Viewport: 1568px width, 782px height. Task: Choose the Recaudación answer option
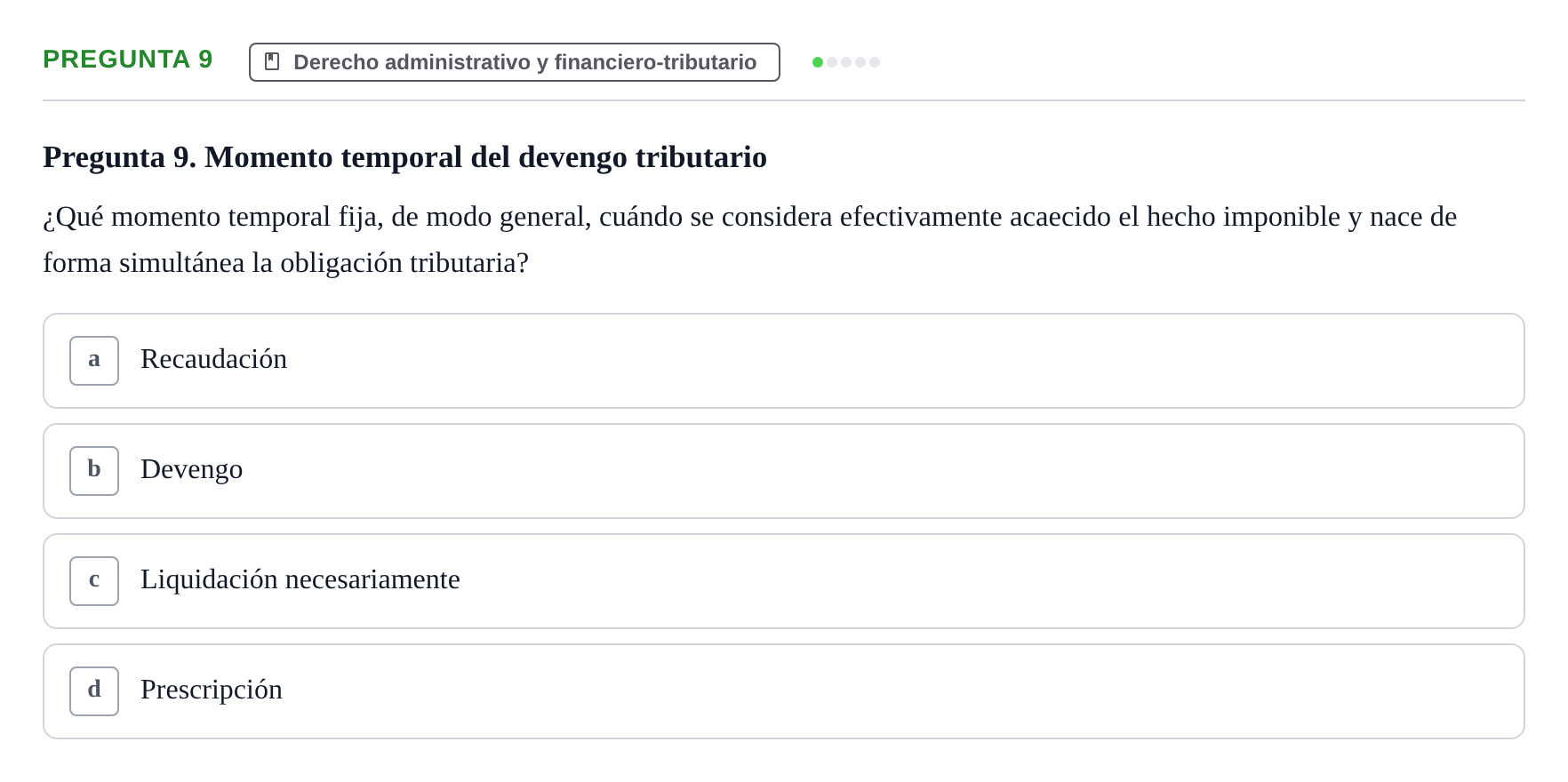coord(784,361)
